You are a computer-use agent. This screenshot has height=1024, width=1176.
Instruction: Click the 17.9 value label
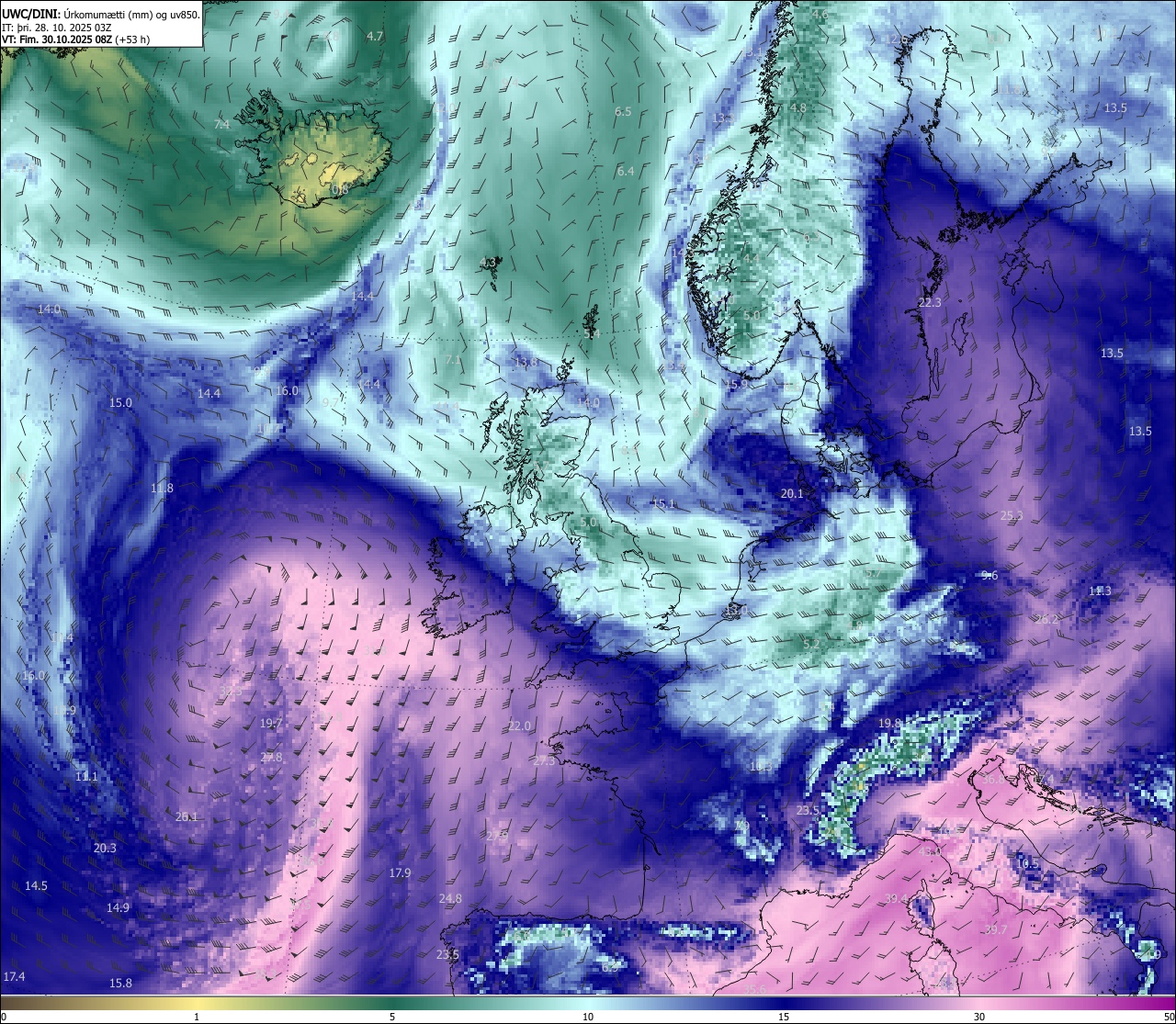tap(400, 873)
